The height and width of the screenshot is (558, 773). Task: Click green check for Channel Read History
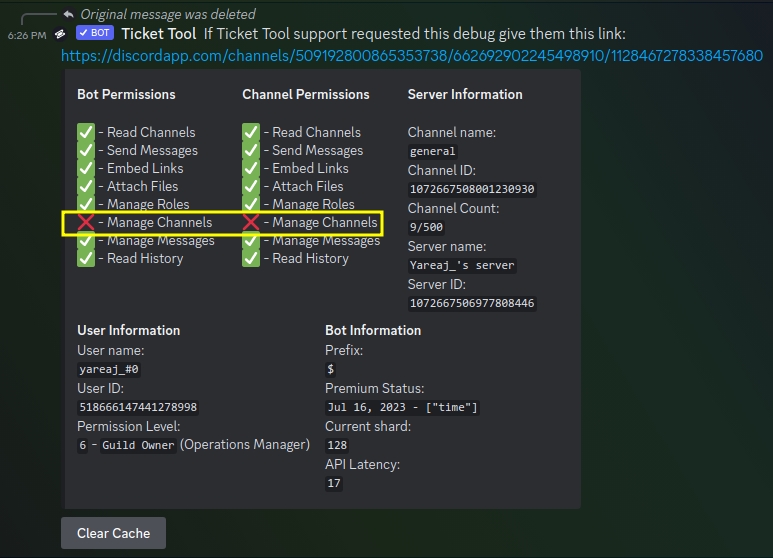pyautogui.click(x=251, y=258)
